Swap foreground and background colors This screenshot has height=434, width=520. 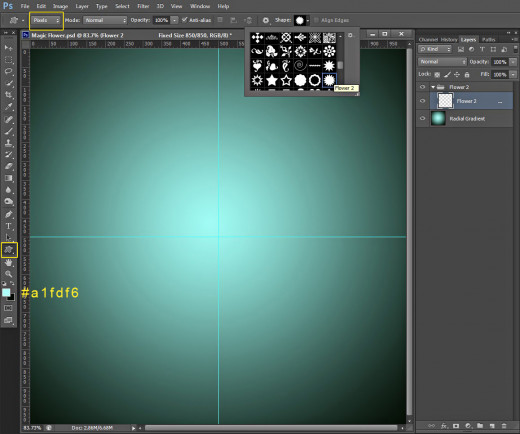12,283
